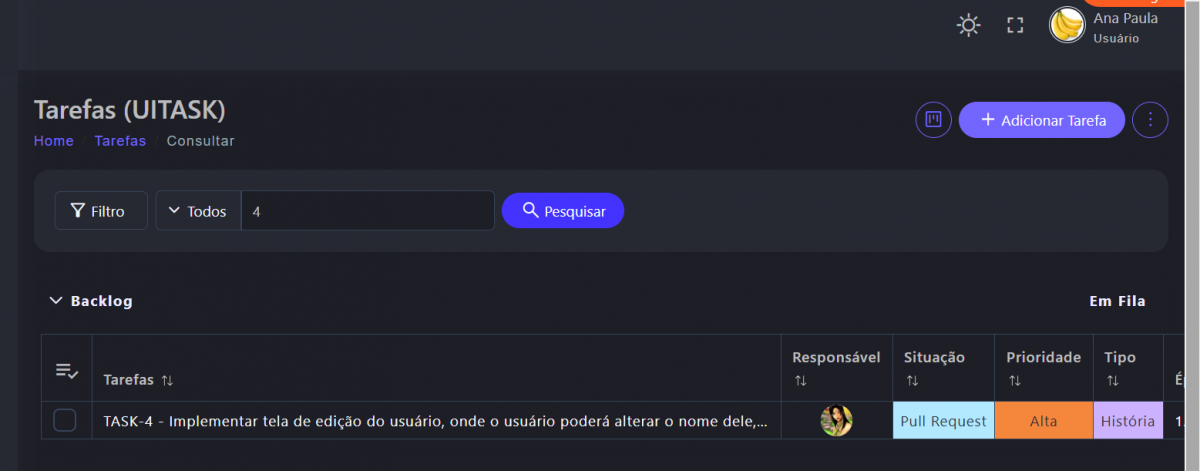Viewport: 1200px width, 471px height.
Task: Toggle the light/dark theme sun icon
Action: 968,25
